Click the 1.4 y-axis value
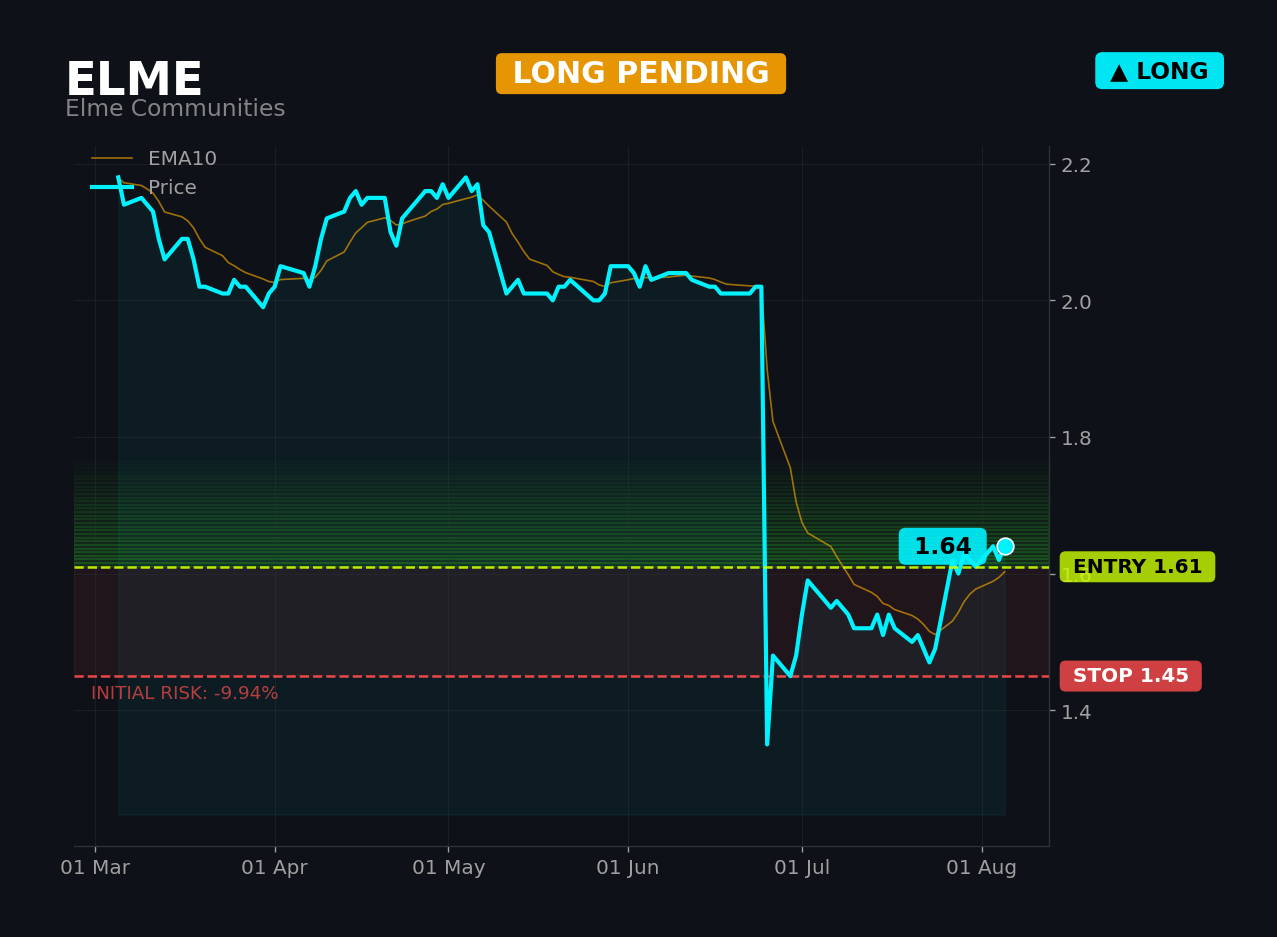This screenshot has width=1277, height=937. (1076, 711)
